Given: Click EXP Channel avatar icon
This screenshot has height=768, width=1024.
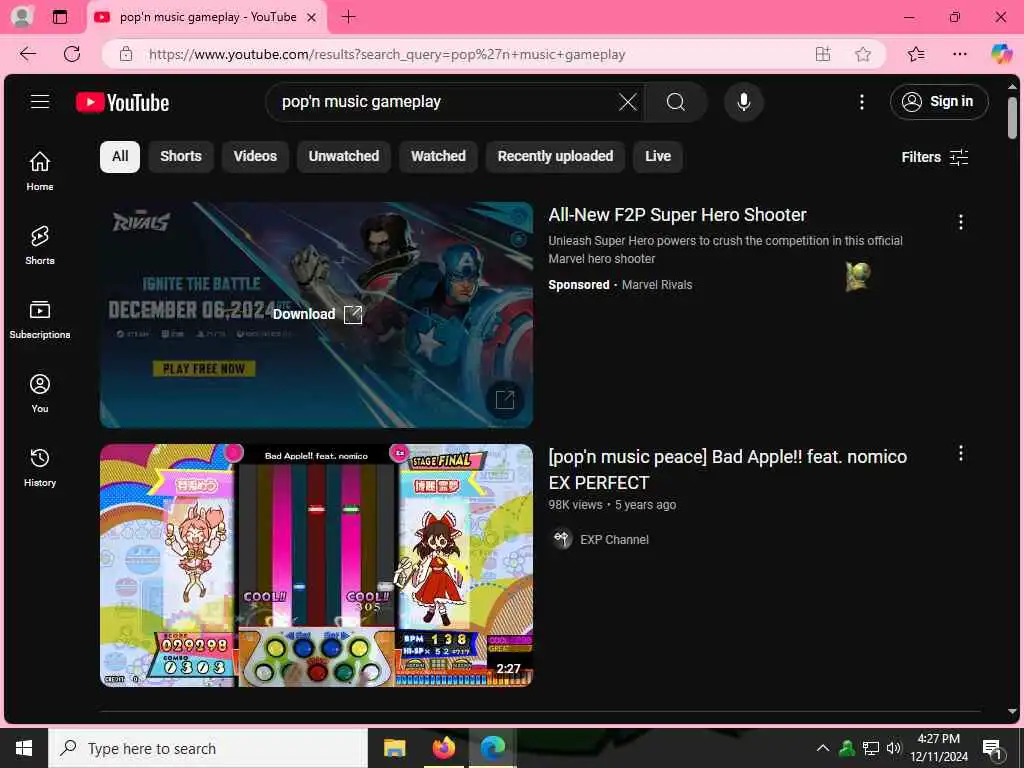Looking at the screenshot, I should click(x=562, y=539).
